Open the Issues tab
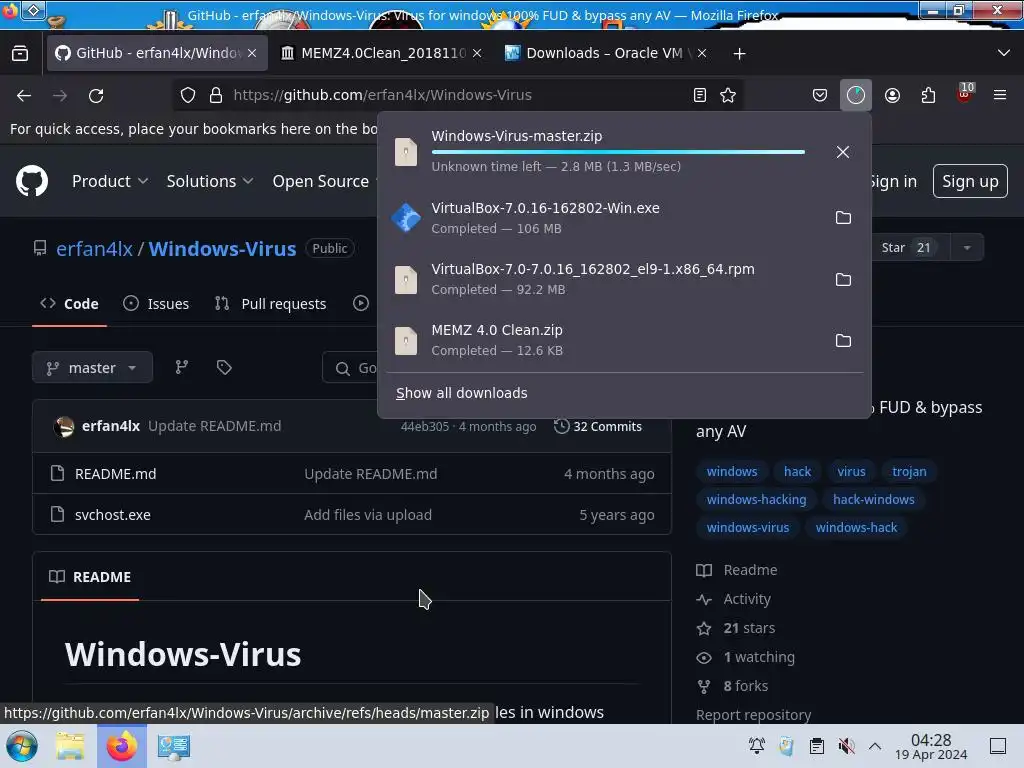This screenshot has height=768, width=1024. pyautogui.click(x=156, y=304)
